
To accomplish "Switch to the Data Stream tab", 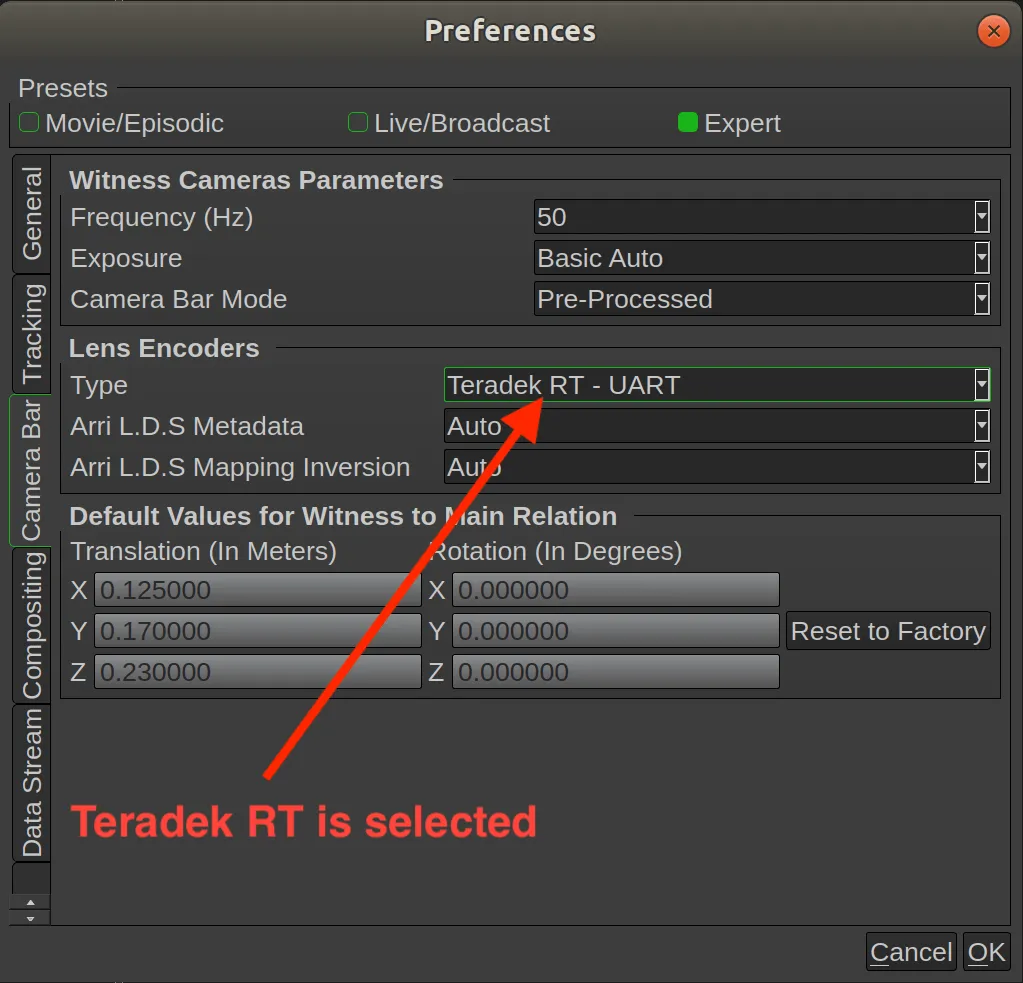I will (x=31, y=783).
